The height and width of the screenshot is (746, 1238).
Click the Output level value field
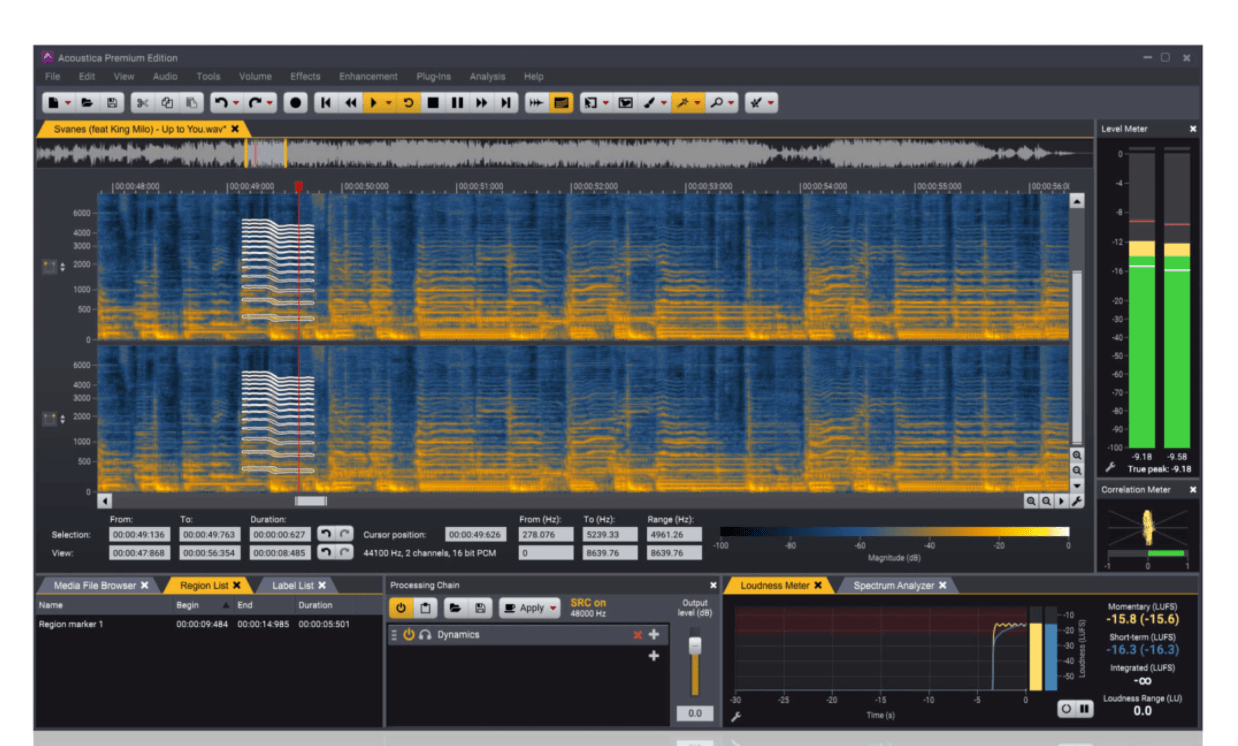[695, 714]
